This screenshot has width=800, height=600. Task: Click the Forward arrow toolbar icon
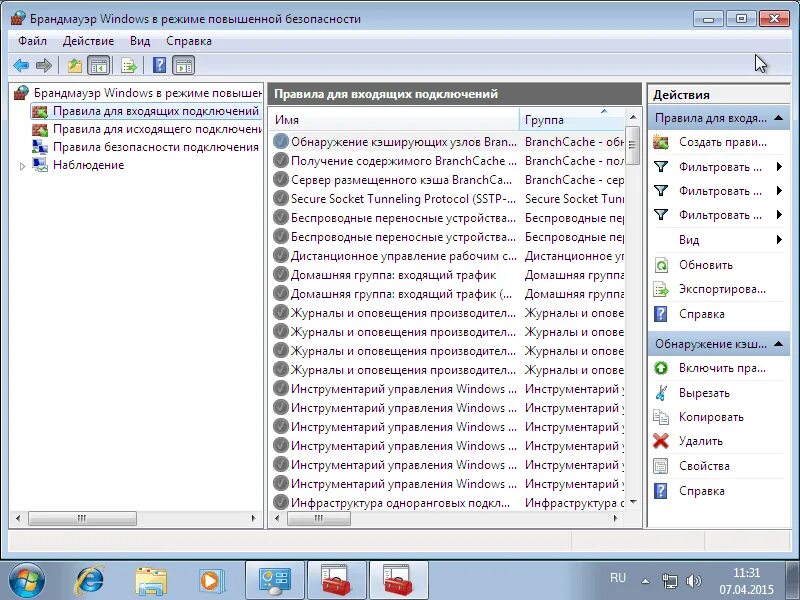pyautogui.click(x=44, y=65)
